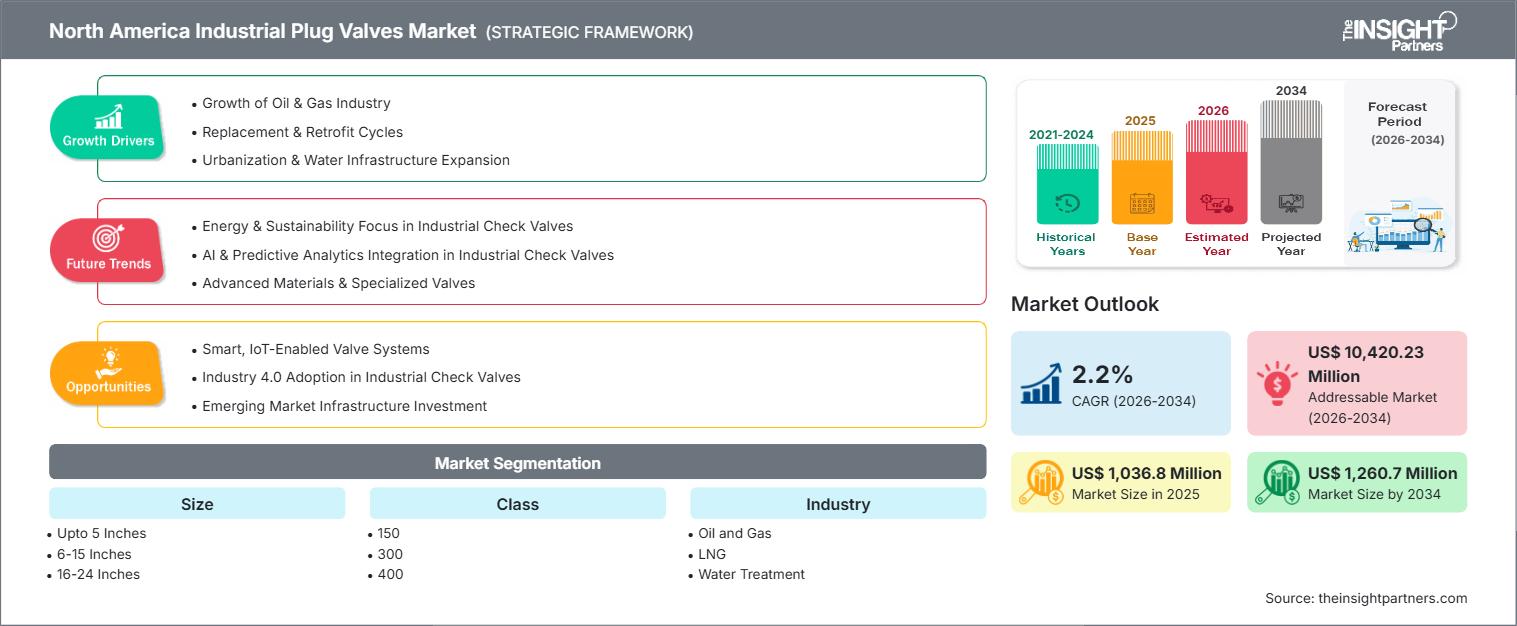Select the Future Trends label

pos(108,264)
